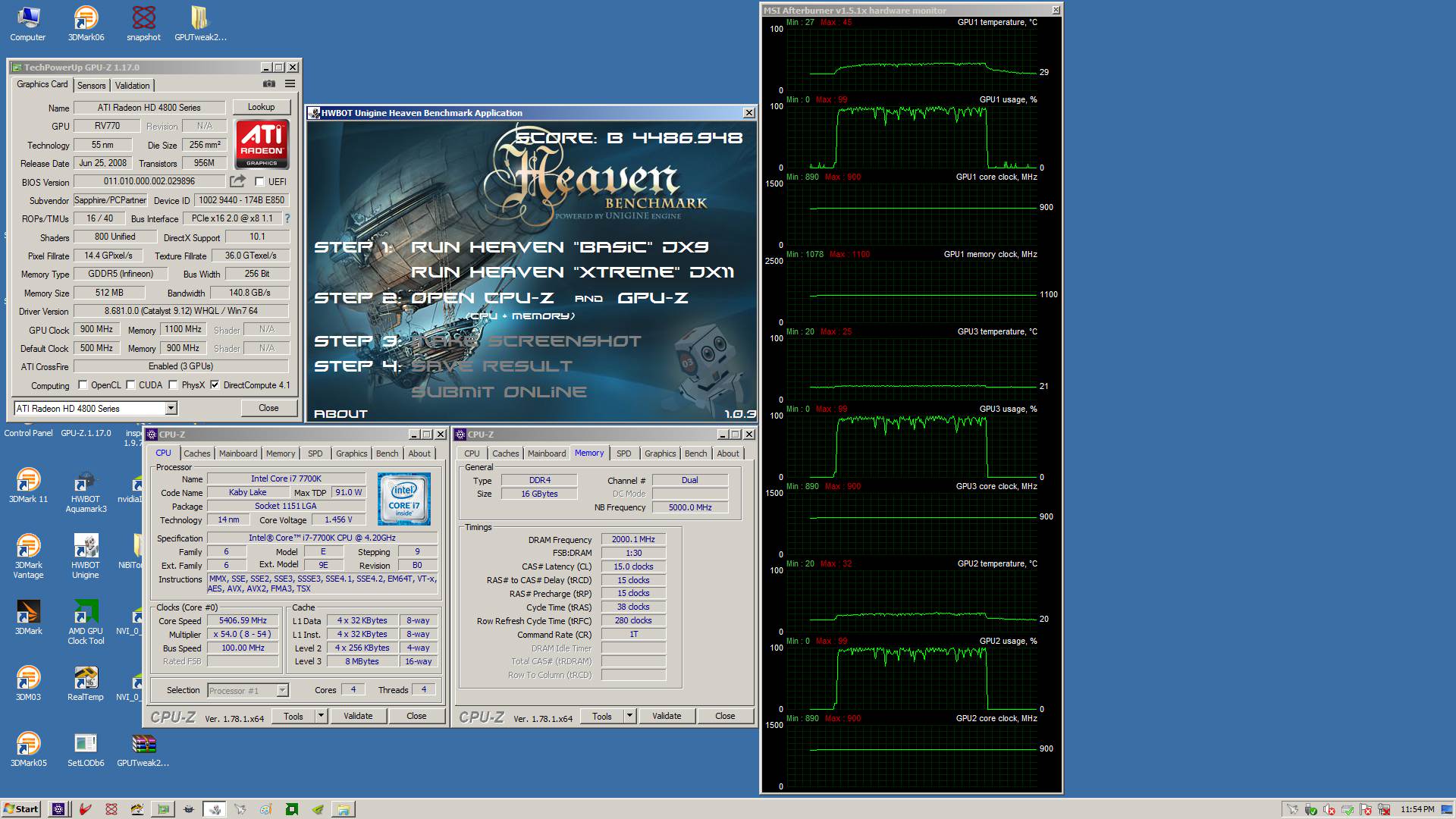The width and height of the screenshot is (1456, 819).
Task: Open 3DMark05 desktop shortcut
Action: pyautogui.click(x=28, y=749)
